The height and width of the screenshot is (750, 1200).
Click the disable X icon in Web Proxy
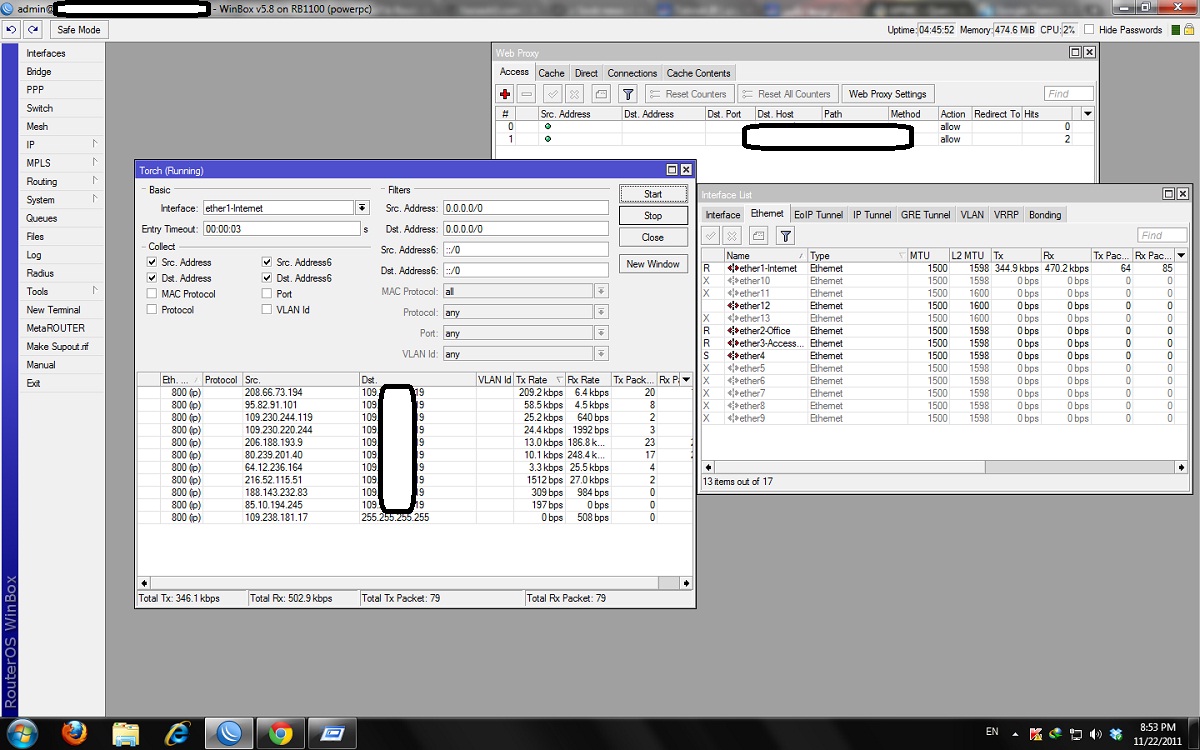(574, 94)
